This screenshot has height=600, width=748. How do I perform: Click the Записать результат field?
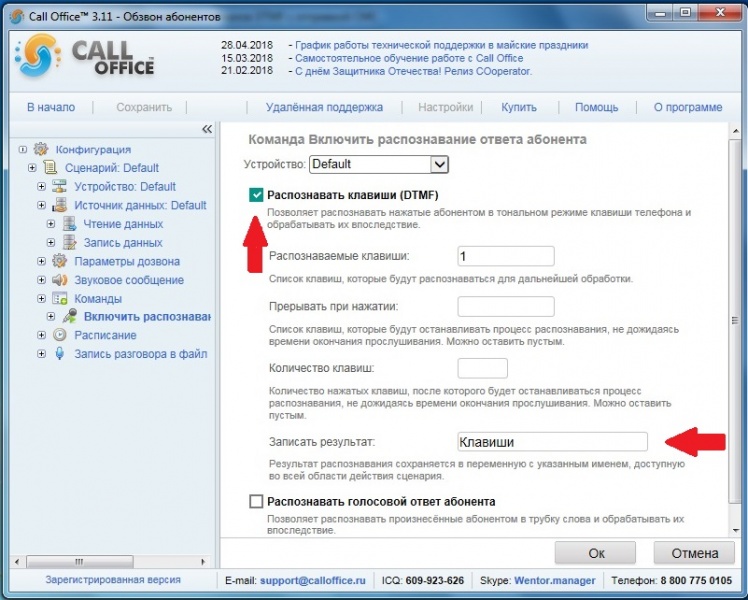click(552, 442)
